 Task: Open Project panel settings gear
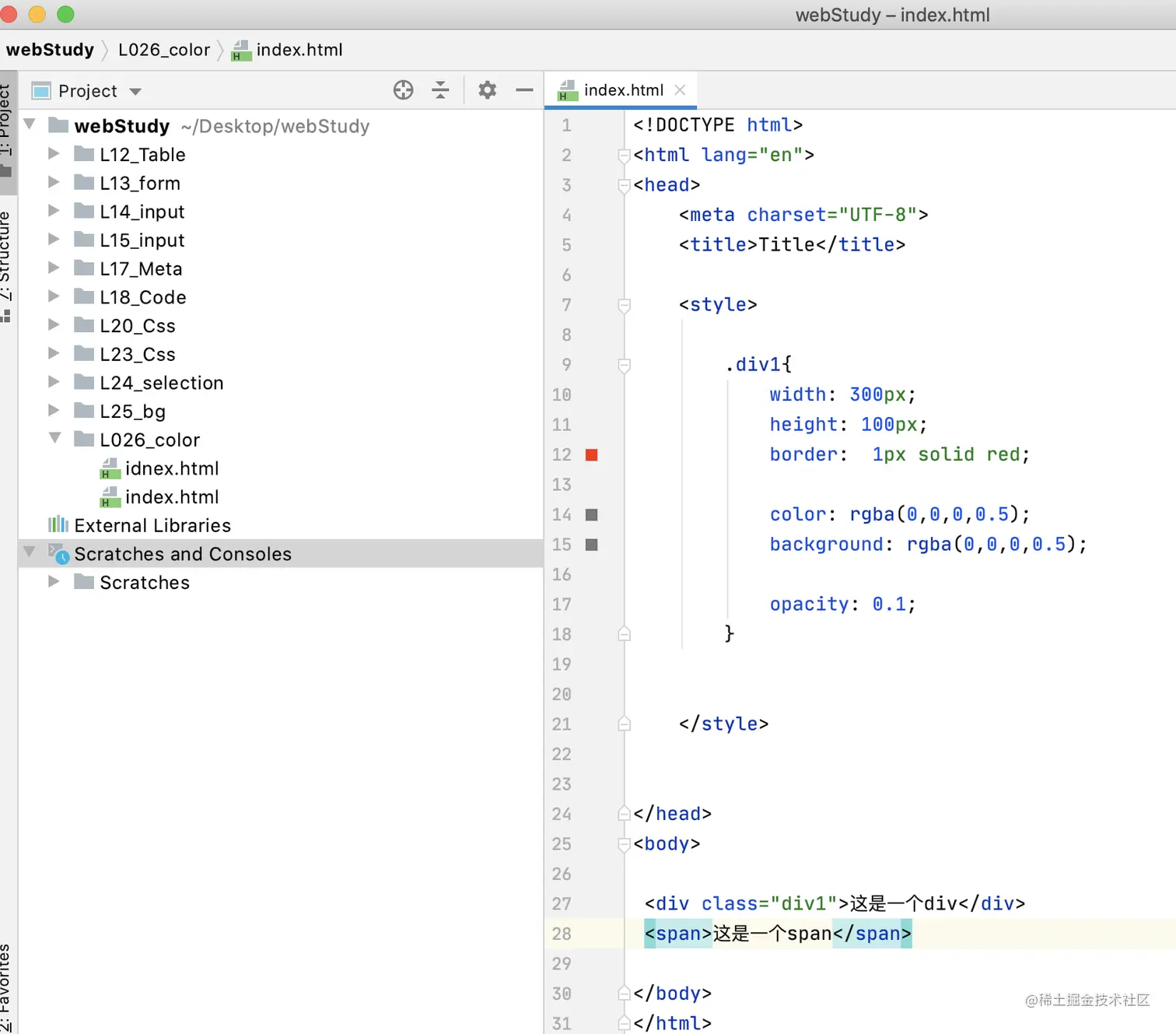(487, 90)
